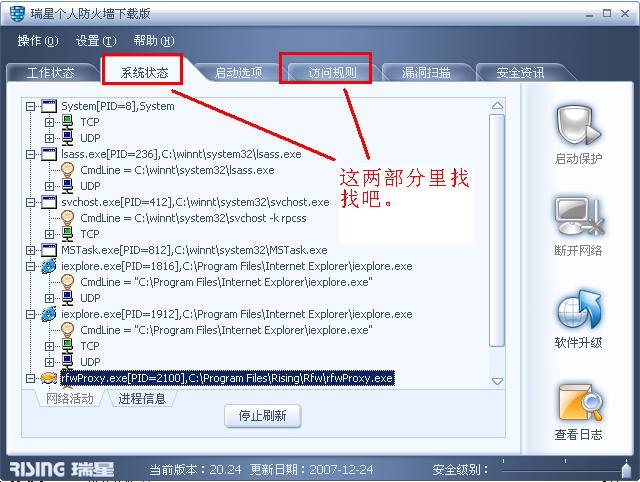Image resolution: width=640 pixels, height=482 pixels.
Task: Click the 断开网络 computer icon
Action: (x=579, y=216)
